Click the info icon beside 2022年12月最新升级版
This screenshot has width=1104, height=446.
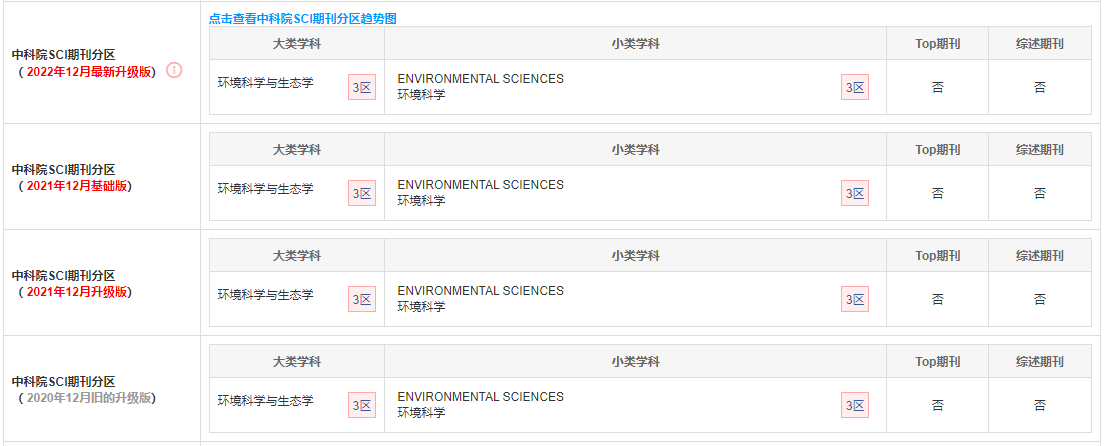point(174,70)
